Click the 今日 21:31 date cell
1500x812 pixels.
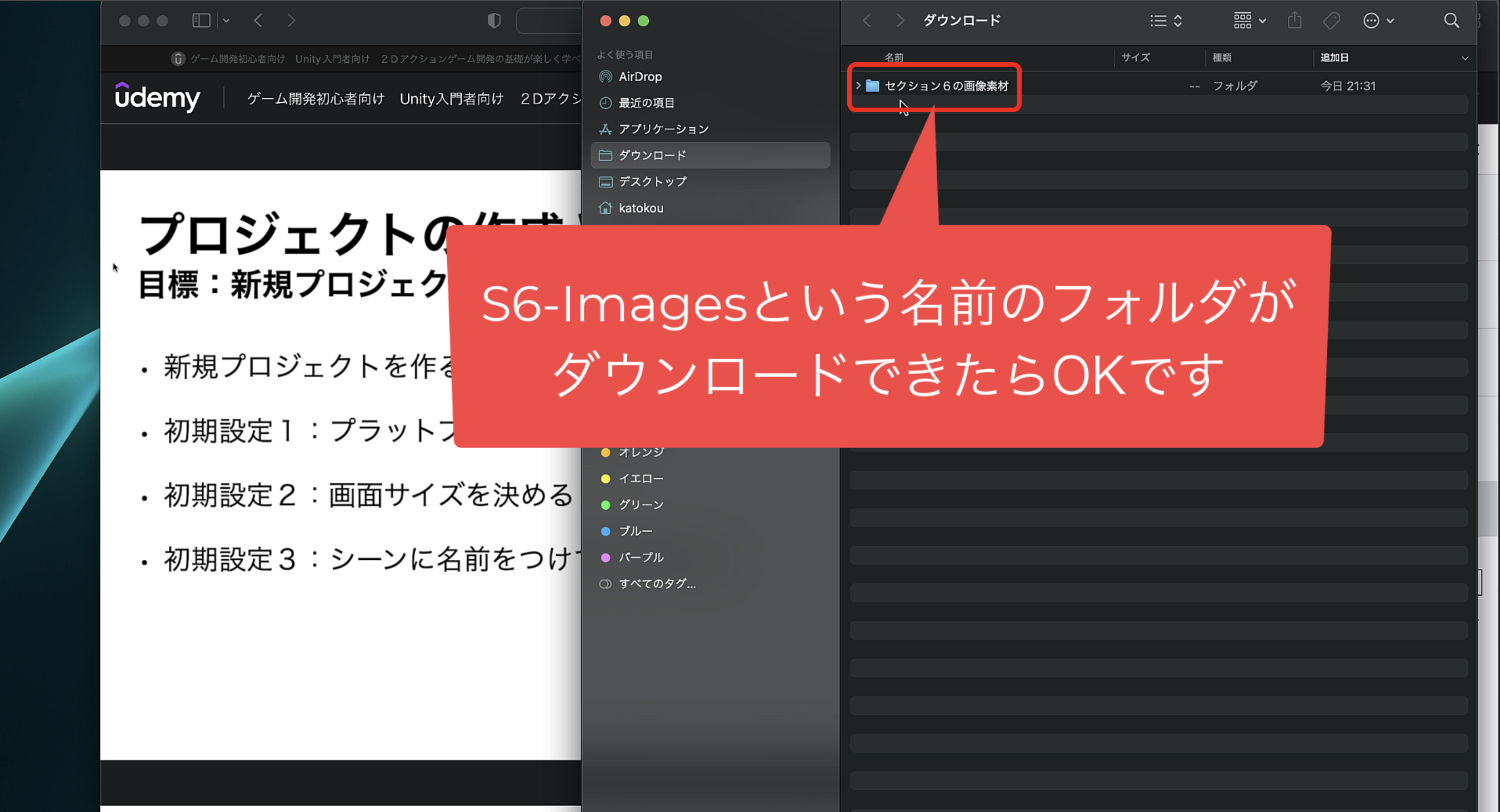coord(1348,86)
